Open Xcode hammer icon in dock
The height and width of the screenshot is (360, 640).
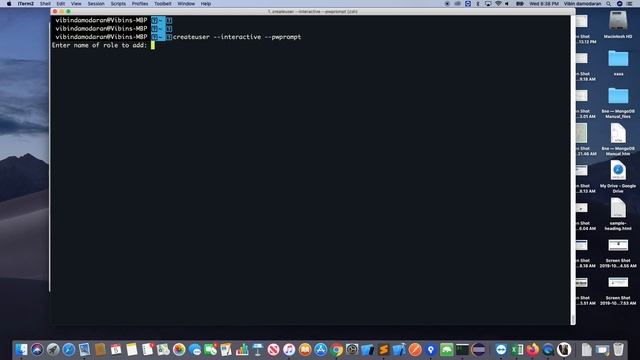coord(399,349)
